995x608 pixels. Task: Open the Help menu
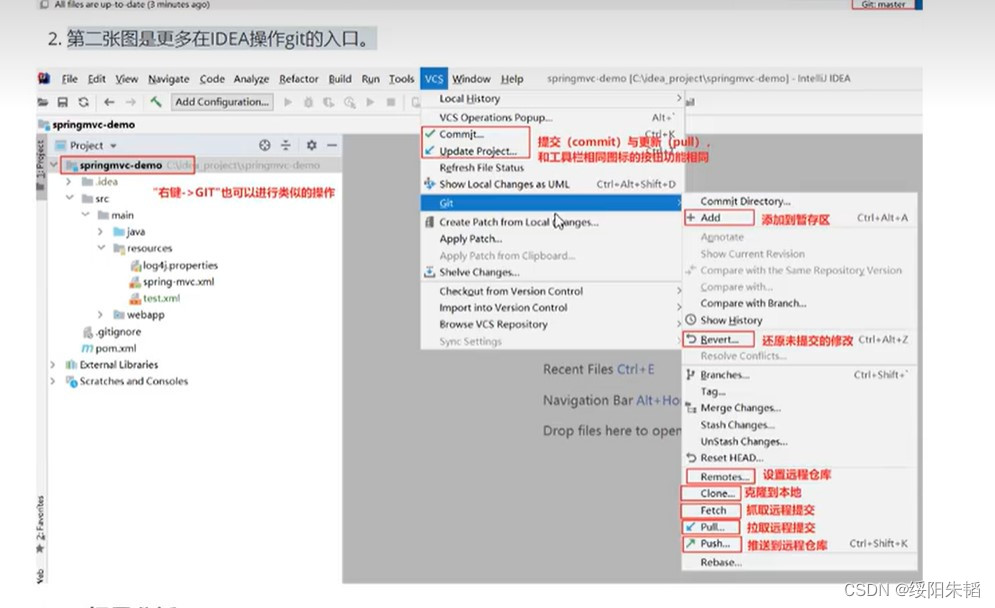click(512, 79)
